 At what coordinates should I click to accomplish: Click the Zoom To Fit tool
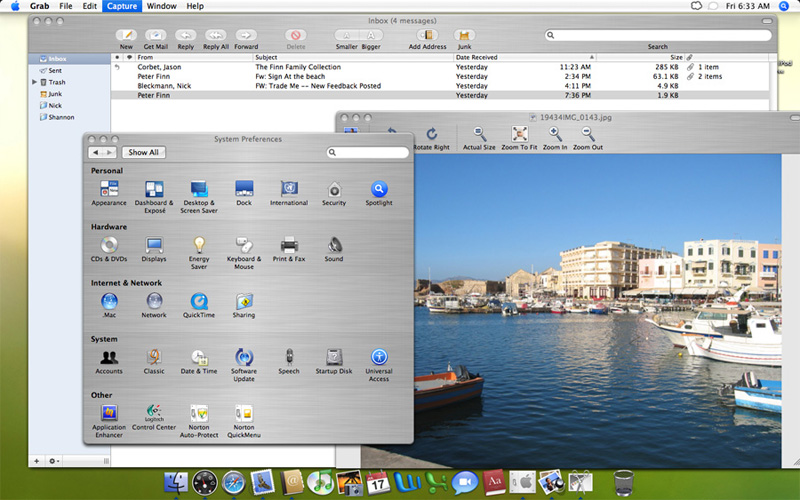coord(519,134)
